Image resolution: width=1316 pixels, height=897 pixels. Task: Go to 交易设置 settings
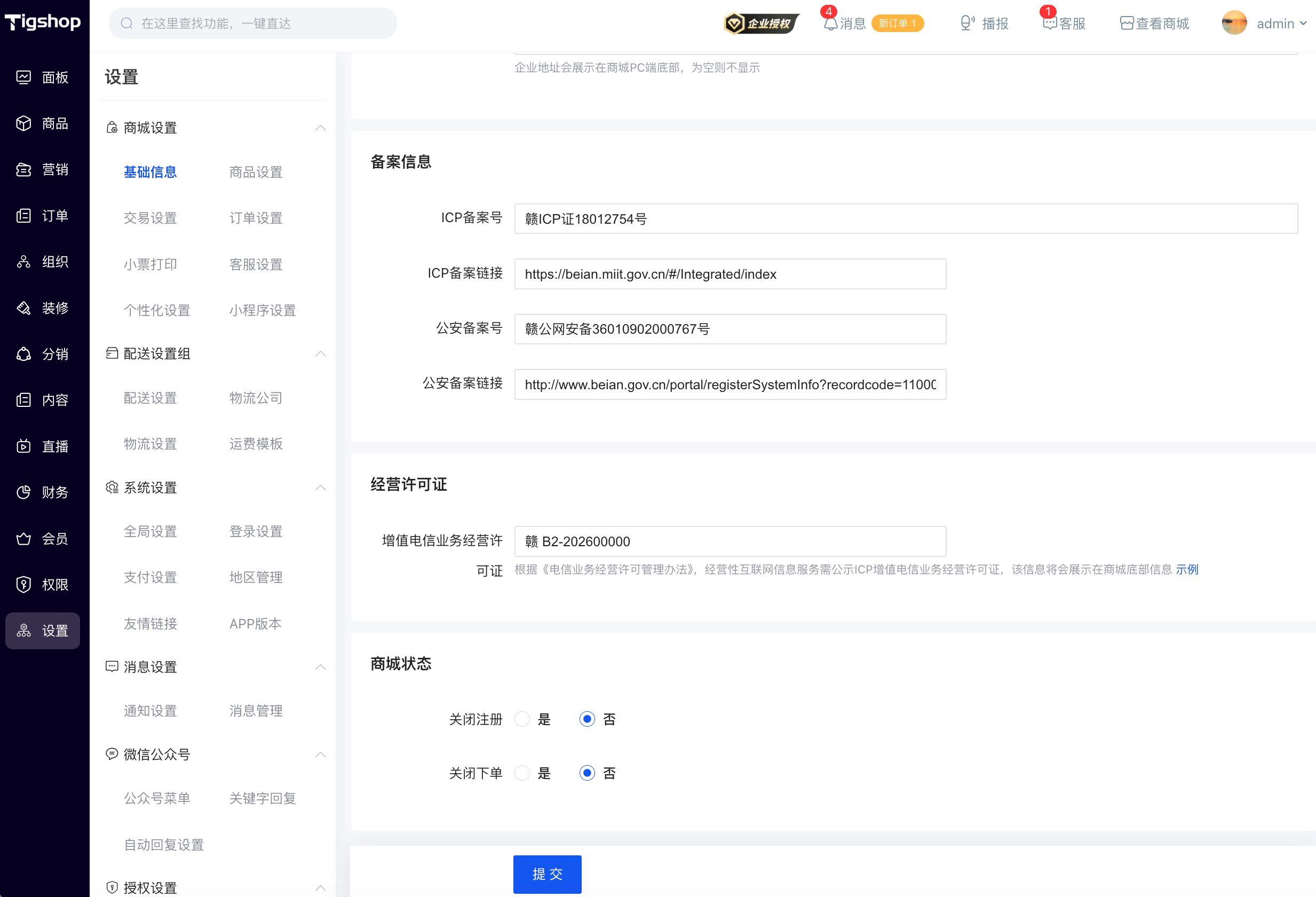(150, 218)
